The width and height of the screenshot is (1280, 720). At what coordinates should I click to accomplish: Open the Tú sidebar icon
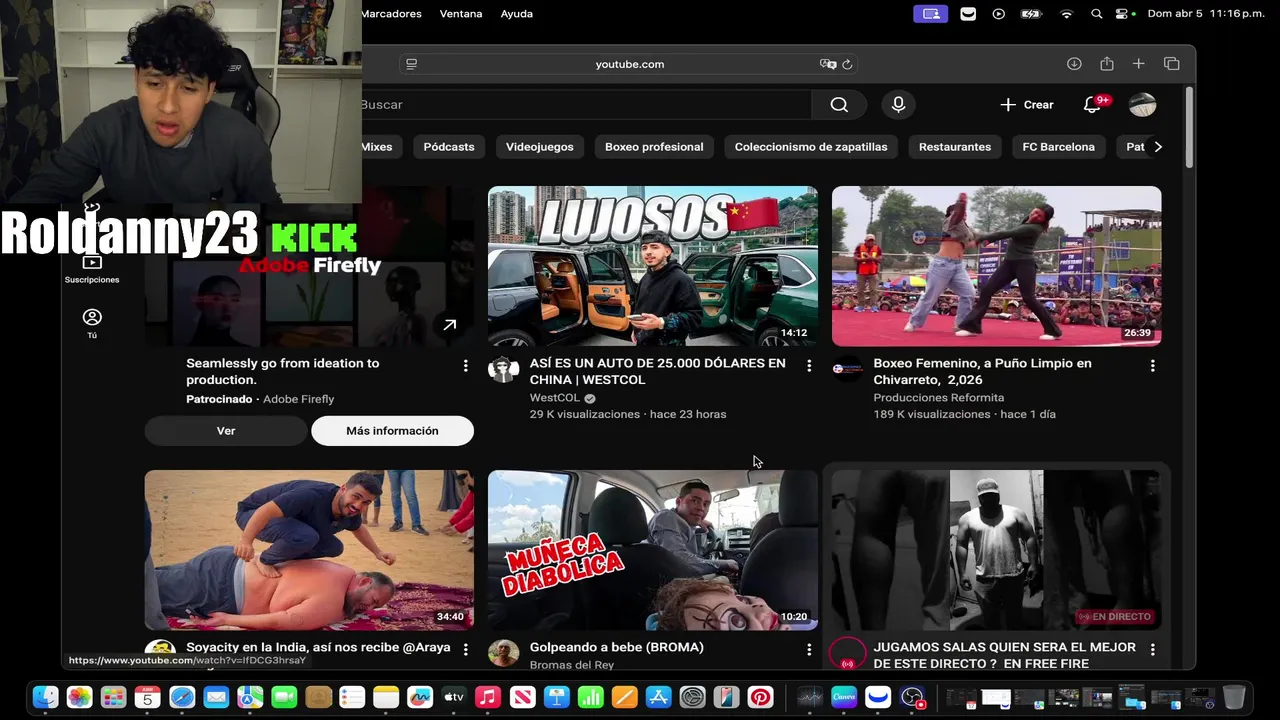coord(92,323)
